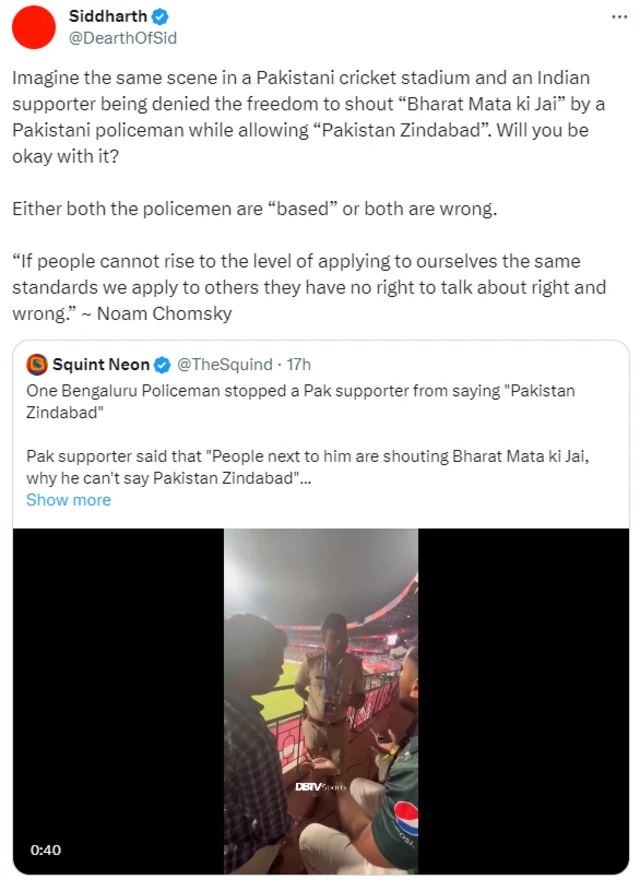This screenshot has width=640, height=891.
Task: Click the verified badge beside Squint Neon
Action: pos(163,364)
